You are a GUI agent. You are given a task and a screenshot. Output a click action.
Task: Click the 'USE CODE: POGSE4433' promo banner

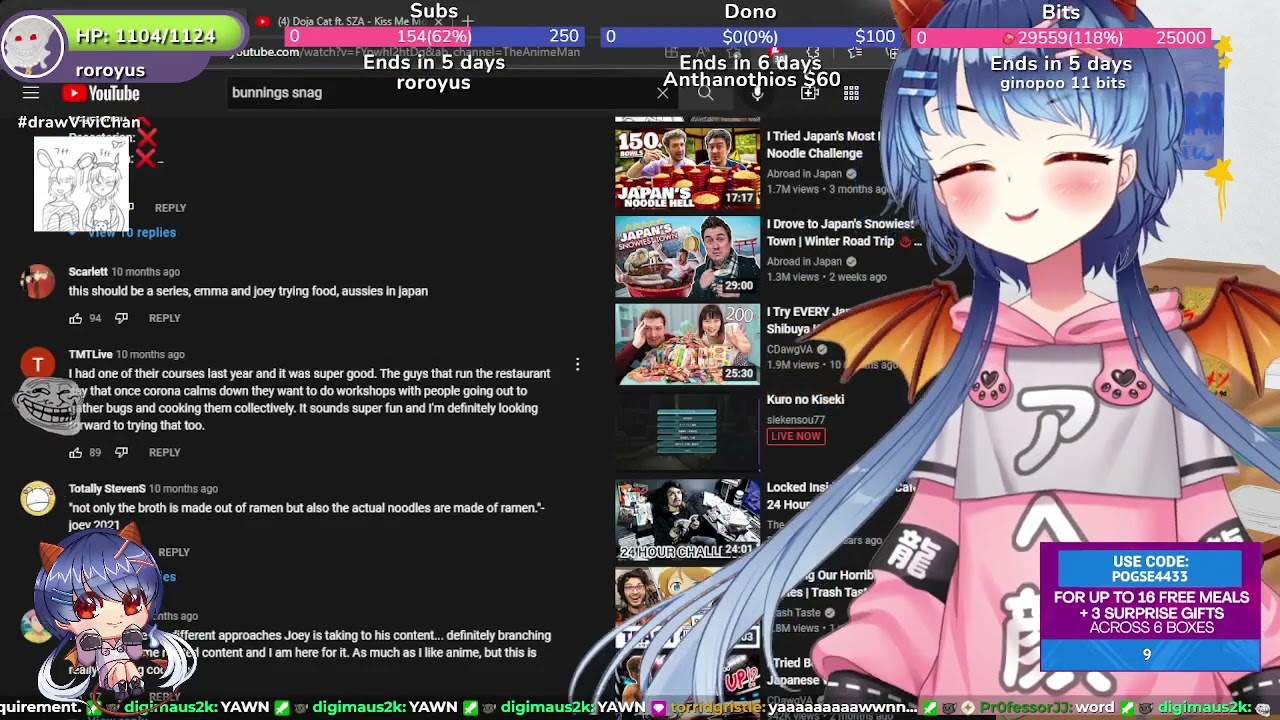(x=1150, y=605)
